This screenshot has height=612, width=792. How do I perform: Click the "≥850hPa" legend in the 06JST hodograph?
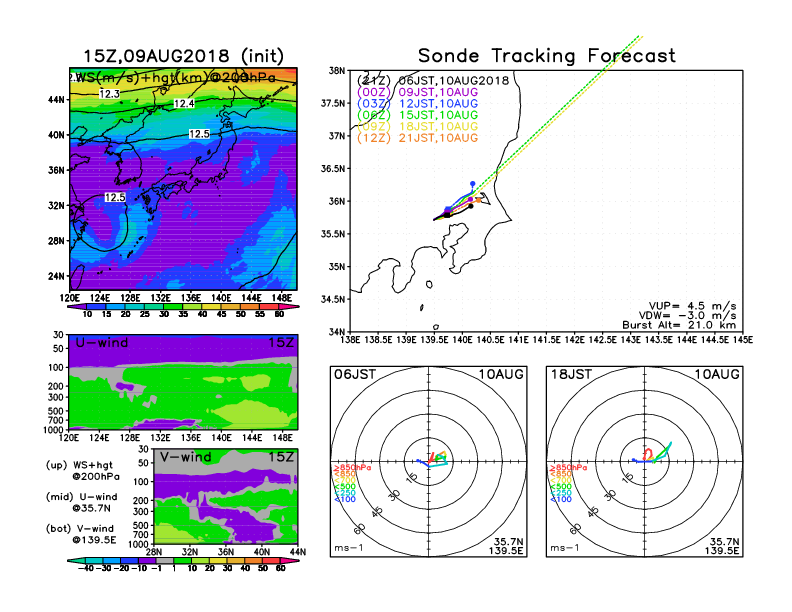(x=352, y=468)
